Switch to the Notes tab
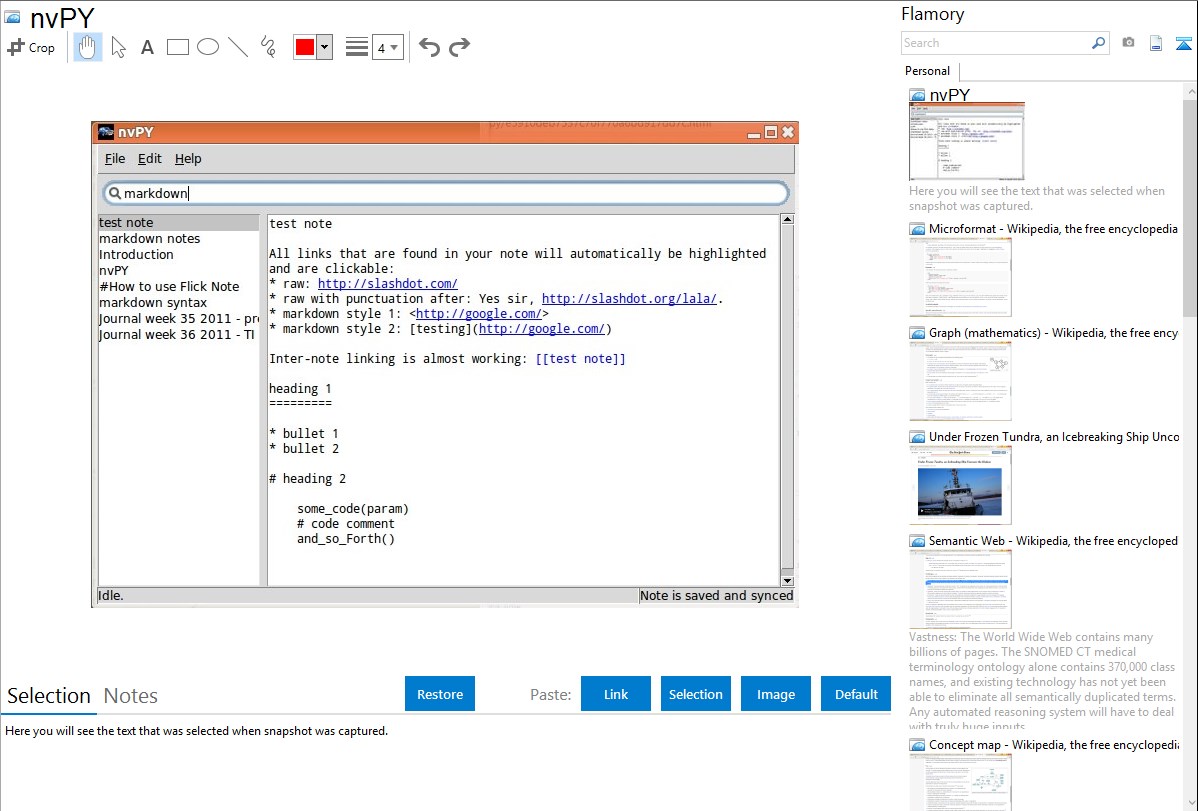Viewport: 1198px width, 811px height. pos(131,696)
